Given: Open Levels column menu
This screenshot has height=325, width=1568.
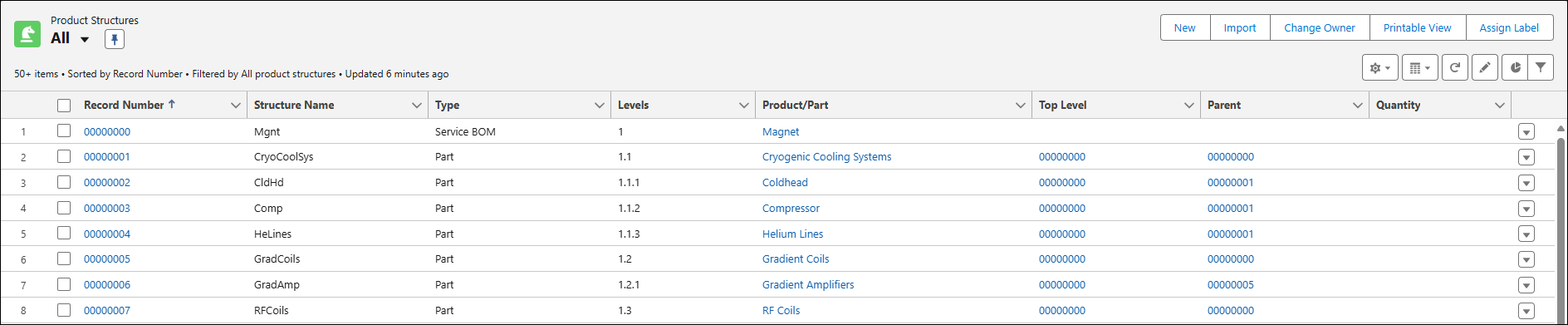Looking at the screenshot, I should pyautogui.click(x=744, y=106).
